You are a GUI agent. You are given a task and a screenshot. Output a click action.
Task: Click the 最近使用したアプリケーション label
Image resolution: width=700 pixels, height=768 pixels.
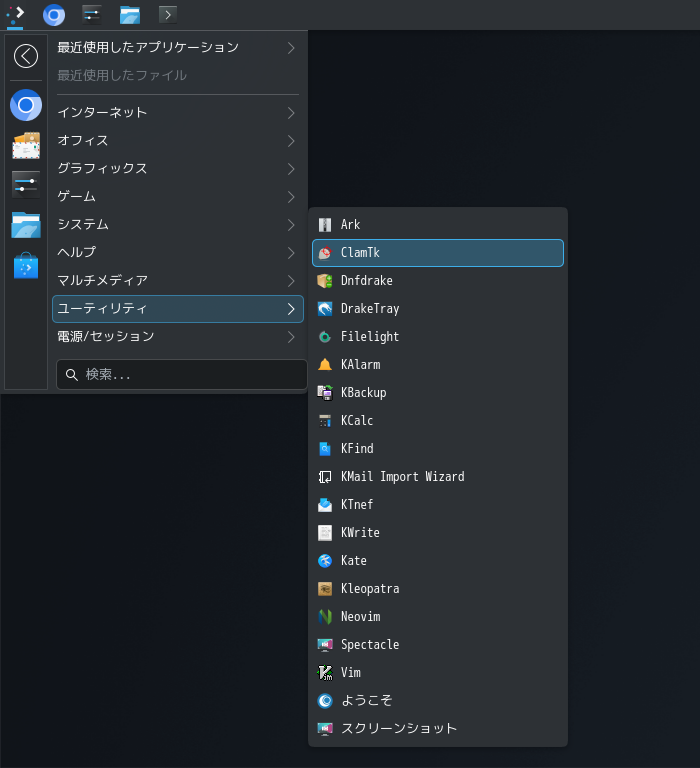click(148, 48)
